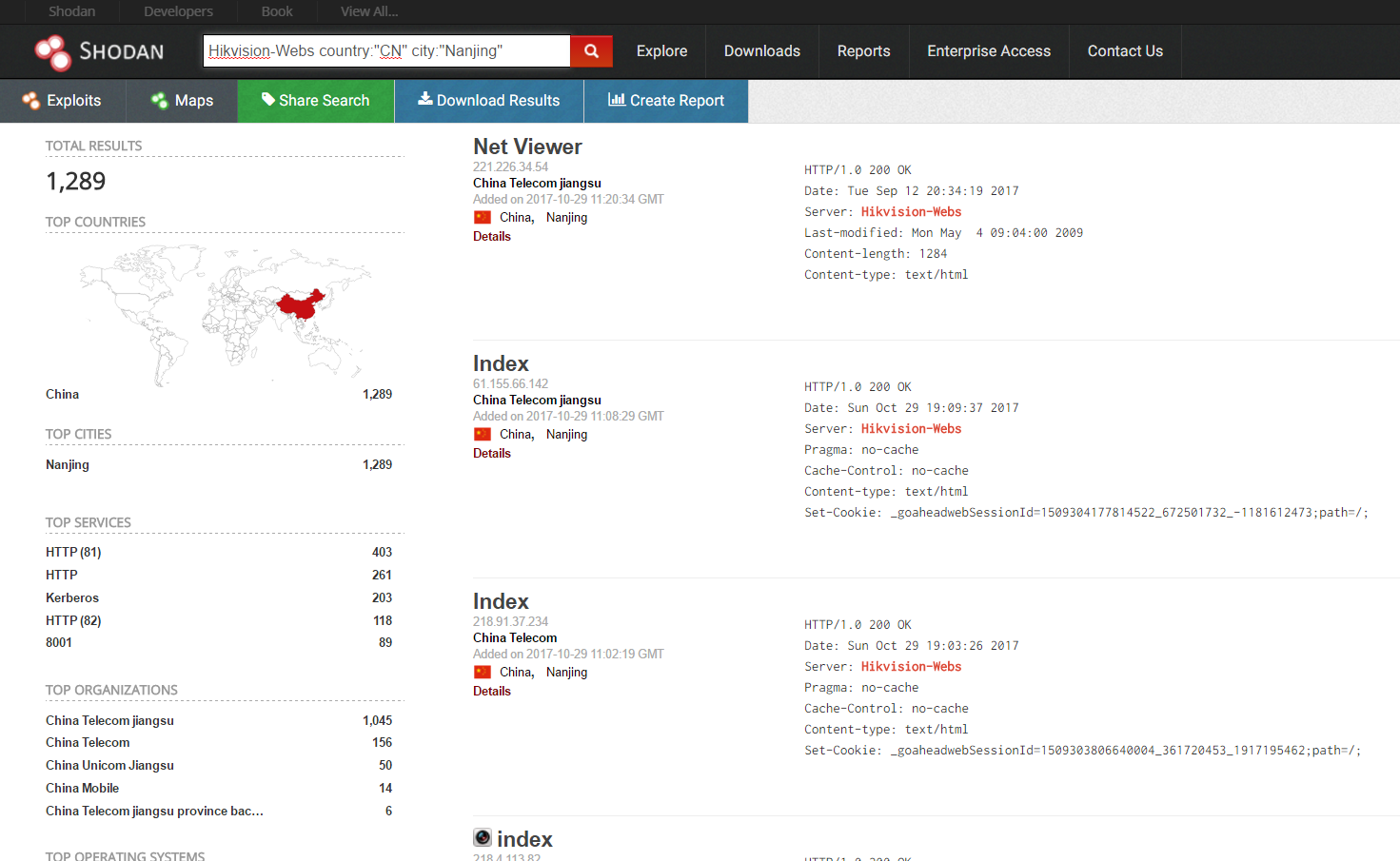Expand View All... in top bar
1400x861 pixels.
pyautogui.click(x=369, y=11)
